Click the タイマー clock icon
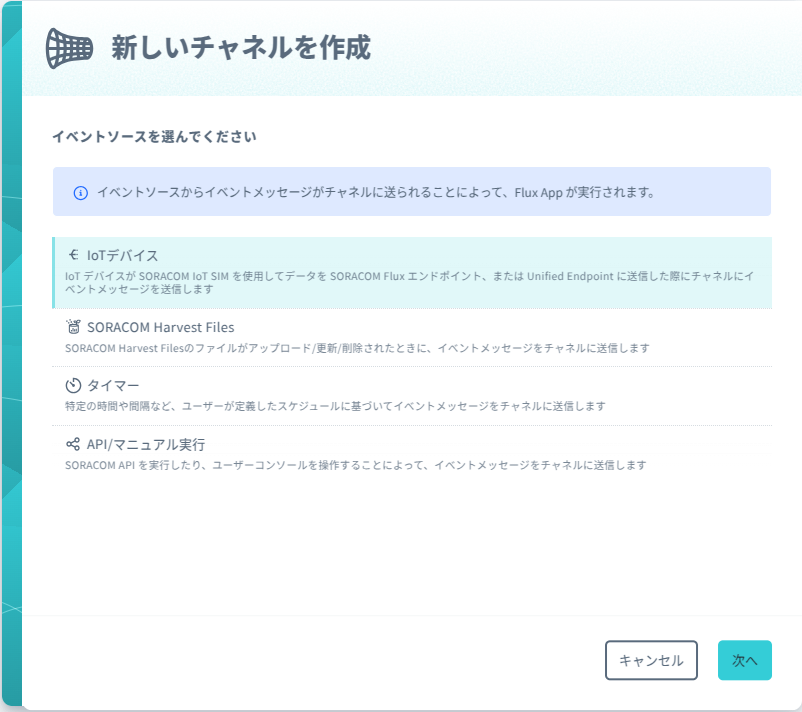The height and width of the screenshot is (712, 802). click(x=74, y=385)
